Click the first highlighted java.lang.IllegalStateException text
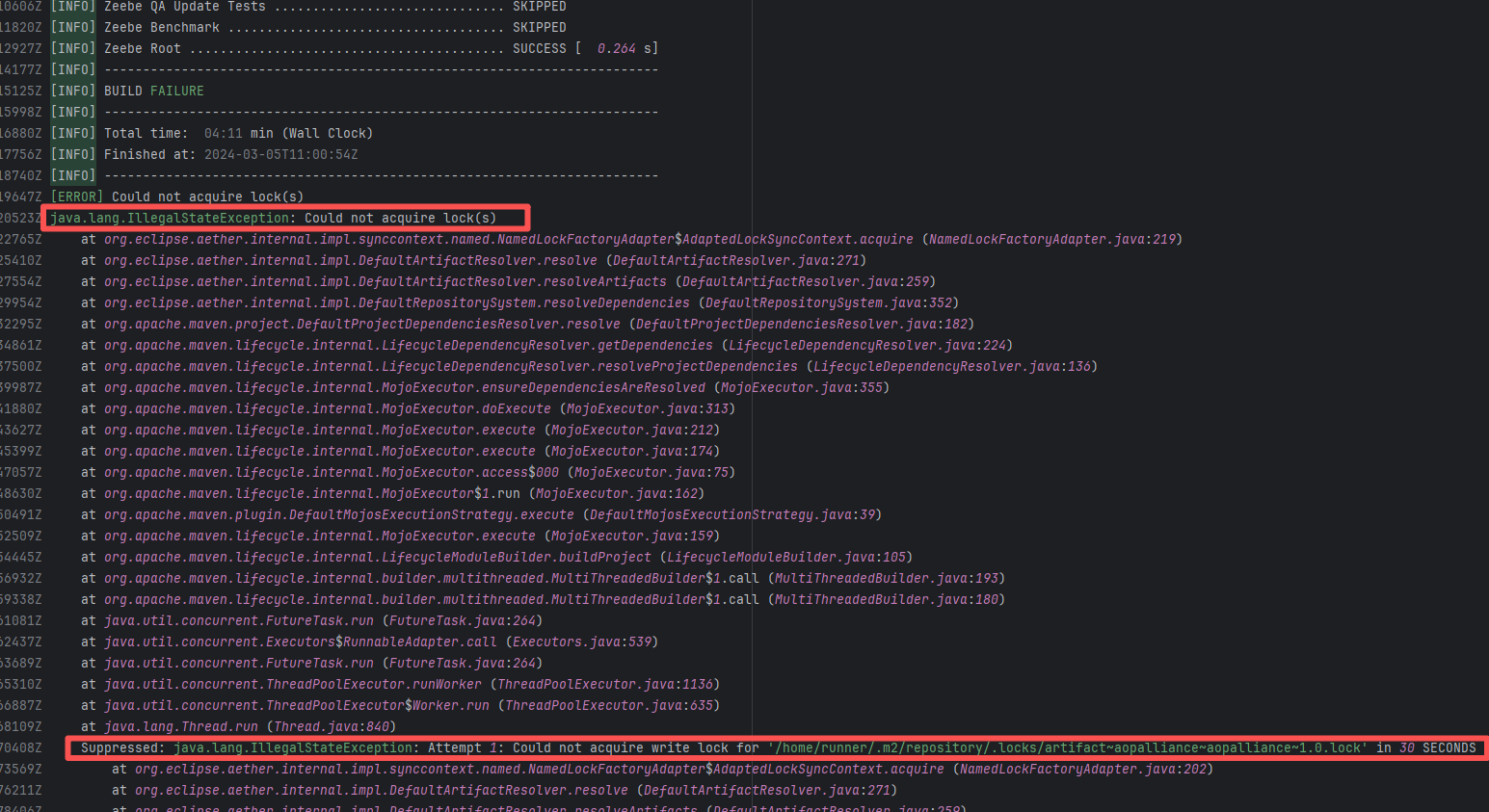Image resolution: width=1489 pixels, height=812 pixels. point(170,219)
